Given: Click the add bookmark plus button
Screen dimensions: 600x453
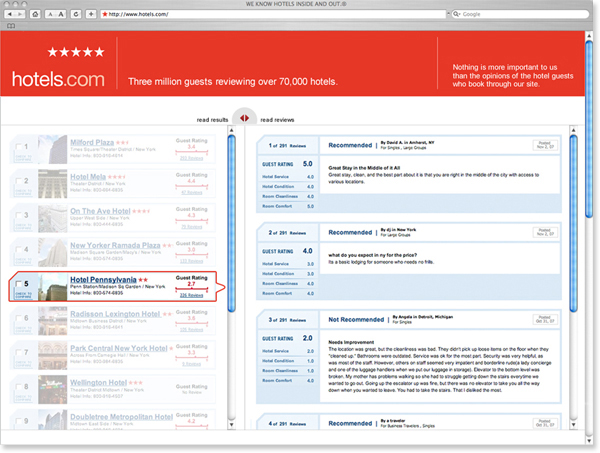Looking at the screenshot, I should [91, 14].
